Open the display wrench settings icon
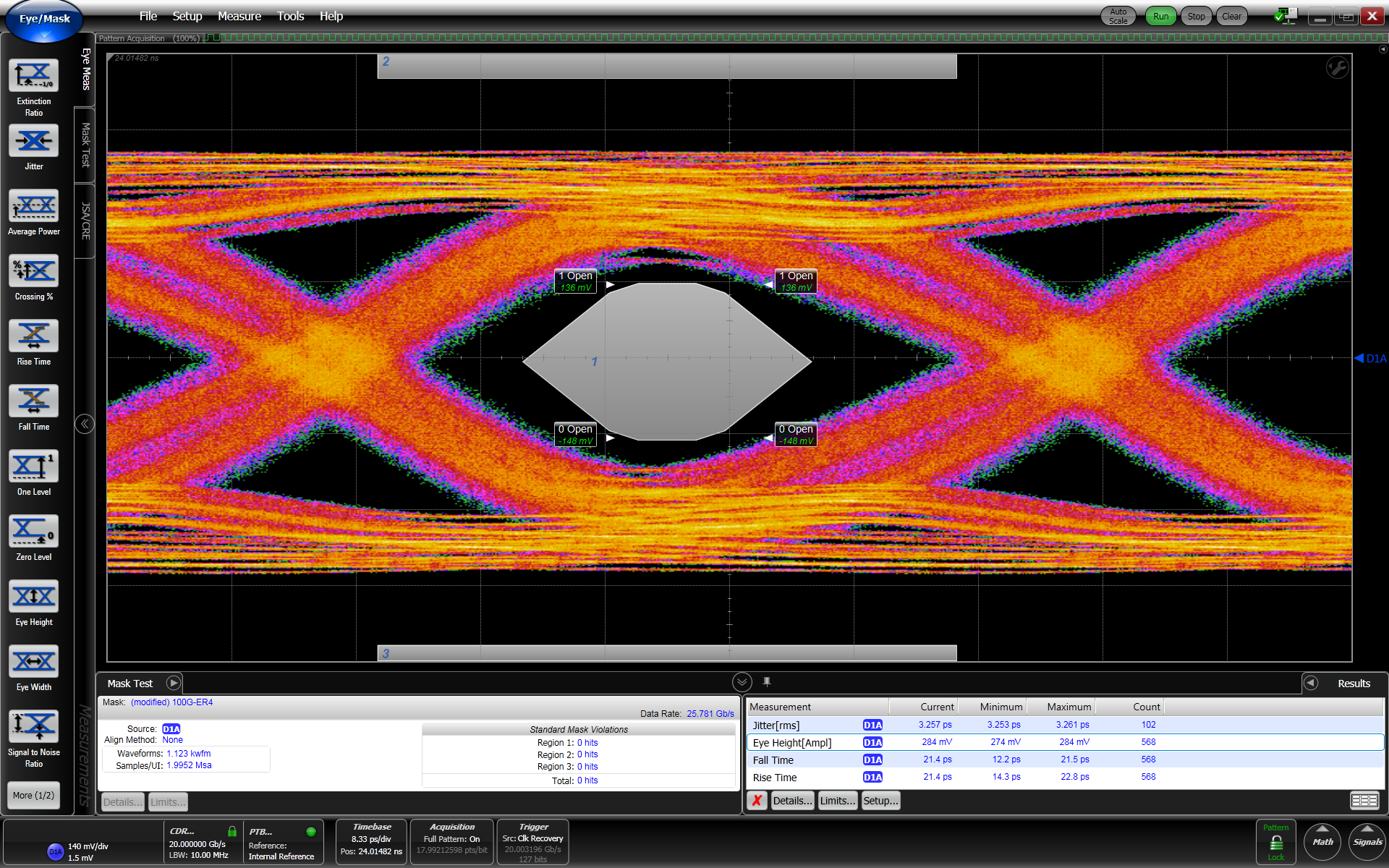The width and height of the screenshot is (1389, 868). 1336,68
